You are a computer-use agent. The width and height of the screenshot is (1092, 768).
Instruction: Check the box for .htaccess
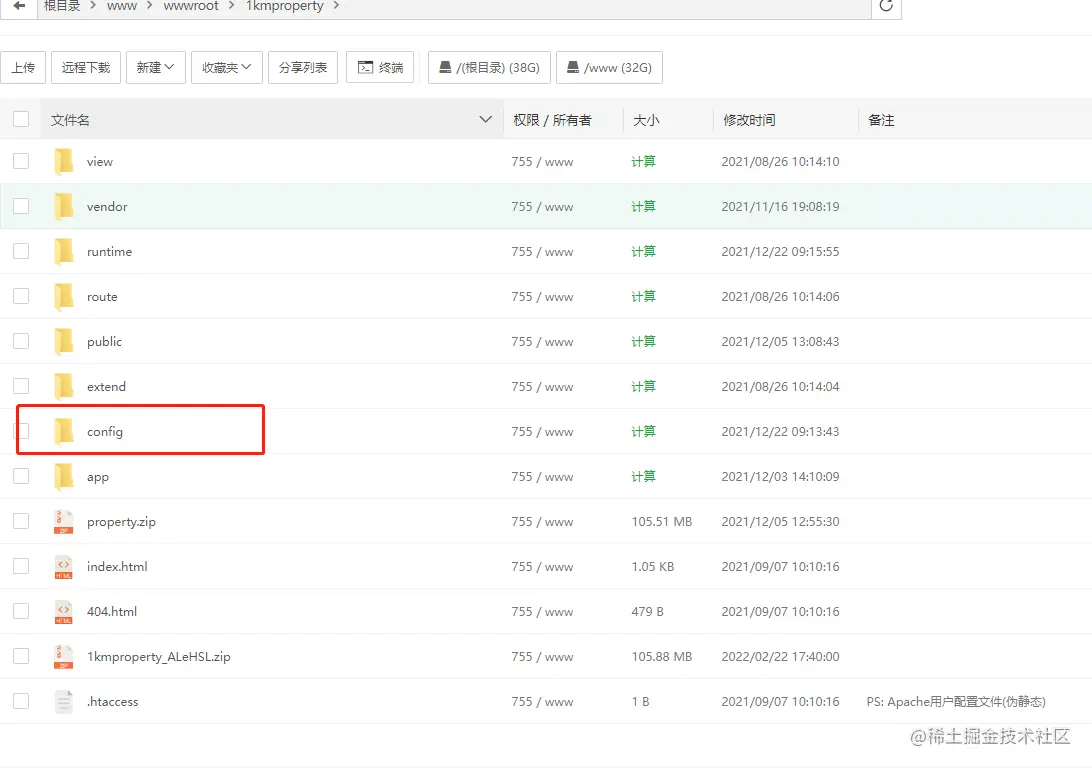[x=21, y=700]
